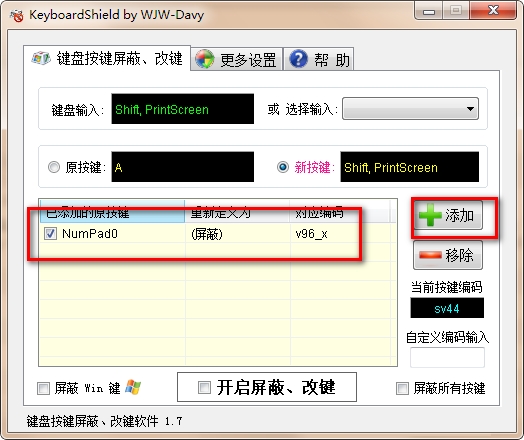The height and width of the screenshot is (440, 524).
Task: Switch to the 更多设置 tab
Action: (x=237, y=59)
